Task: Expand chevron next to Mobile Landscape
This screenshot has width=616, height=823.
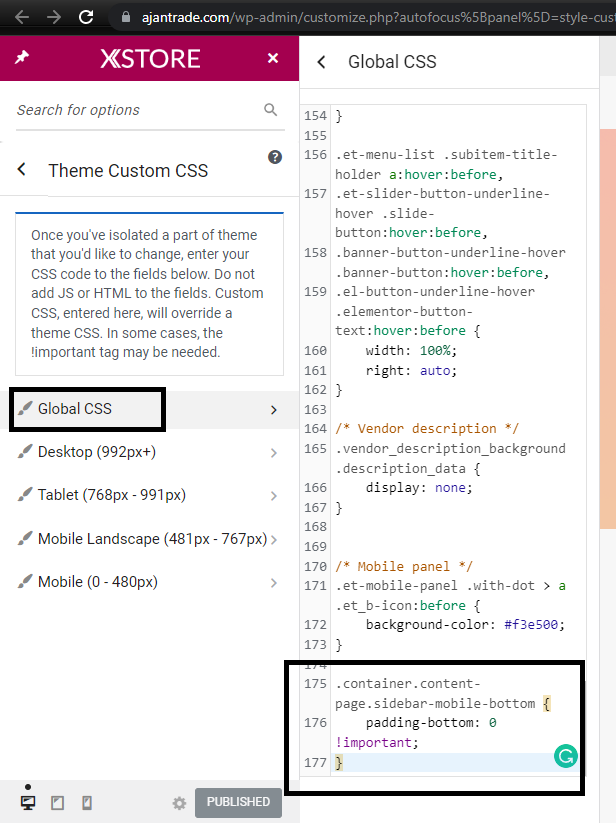Action: click(273, 540)
